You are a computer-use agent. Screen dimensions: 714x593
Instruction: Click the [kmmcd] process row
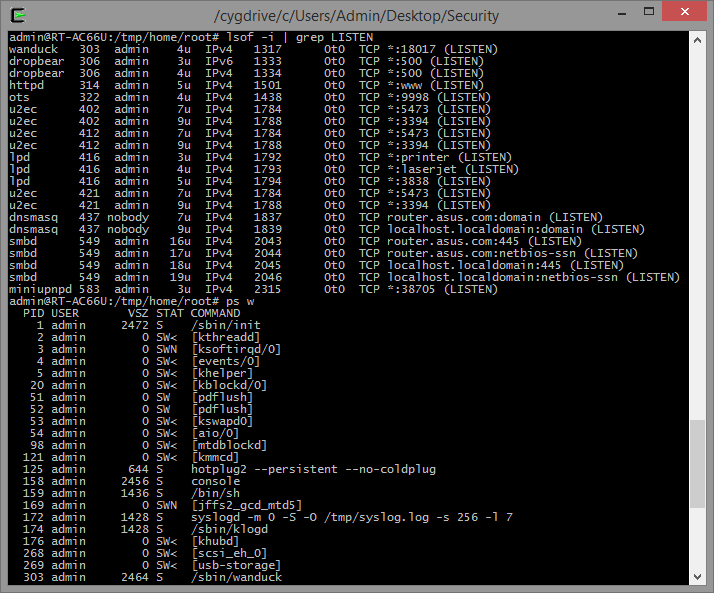pyautogui.click(x=131, y=457)
